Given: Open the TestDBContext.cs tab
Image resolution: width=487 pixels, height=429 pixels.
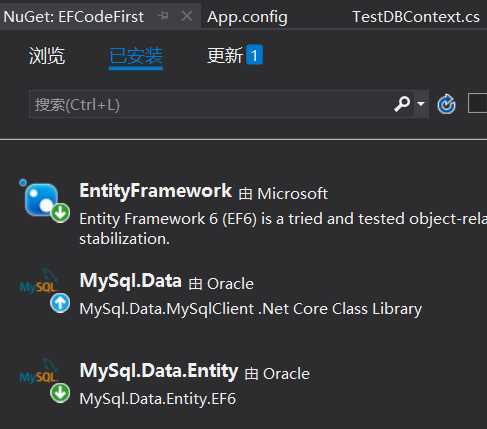Looking at the screenshot, I should (416, 17).
